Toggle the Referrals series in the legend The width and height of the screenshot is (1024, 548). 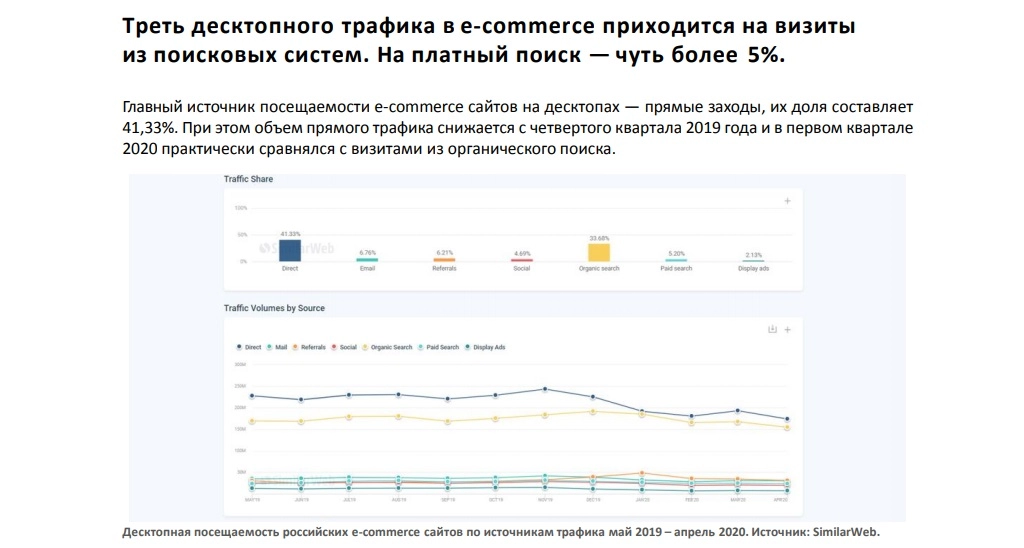point(309,347)
